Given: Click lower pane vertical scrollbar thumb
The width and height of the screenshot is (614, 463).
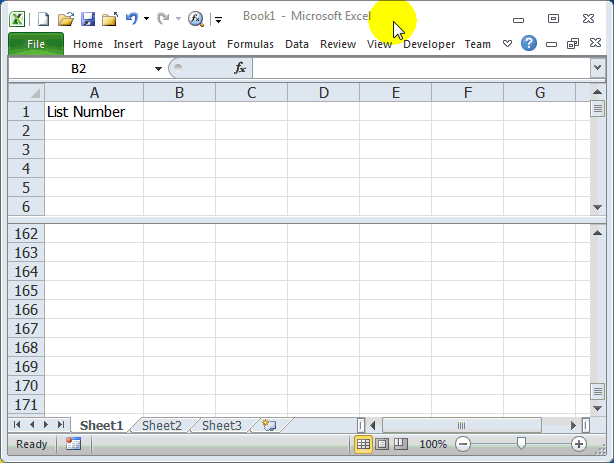Looking at the screenshot, I should click(x=597, y=391).
